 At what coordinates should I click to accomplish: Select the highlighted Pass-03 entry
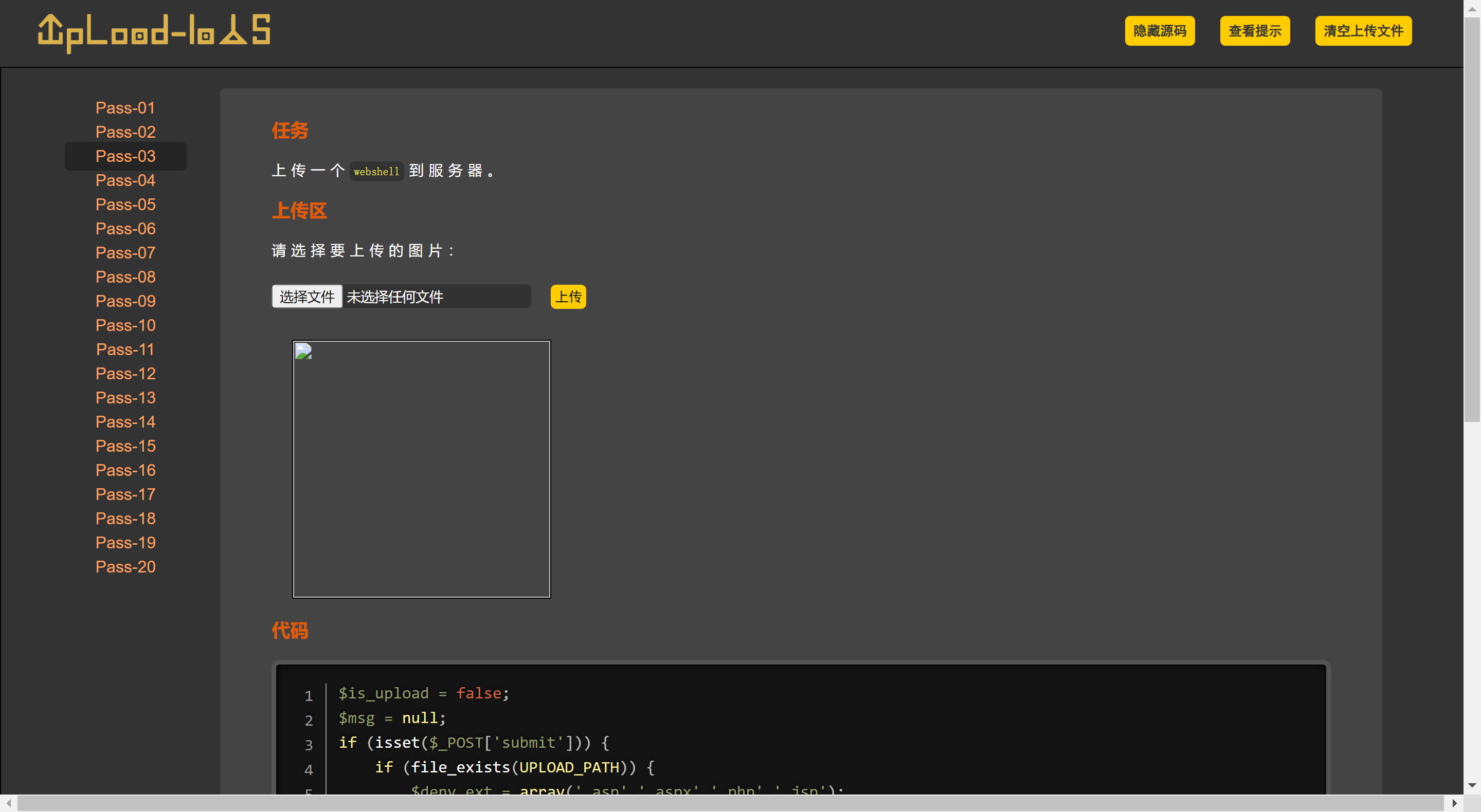pyautogui.click(x=125, y=156)
